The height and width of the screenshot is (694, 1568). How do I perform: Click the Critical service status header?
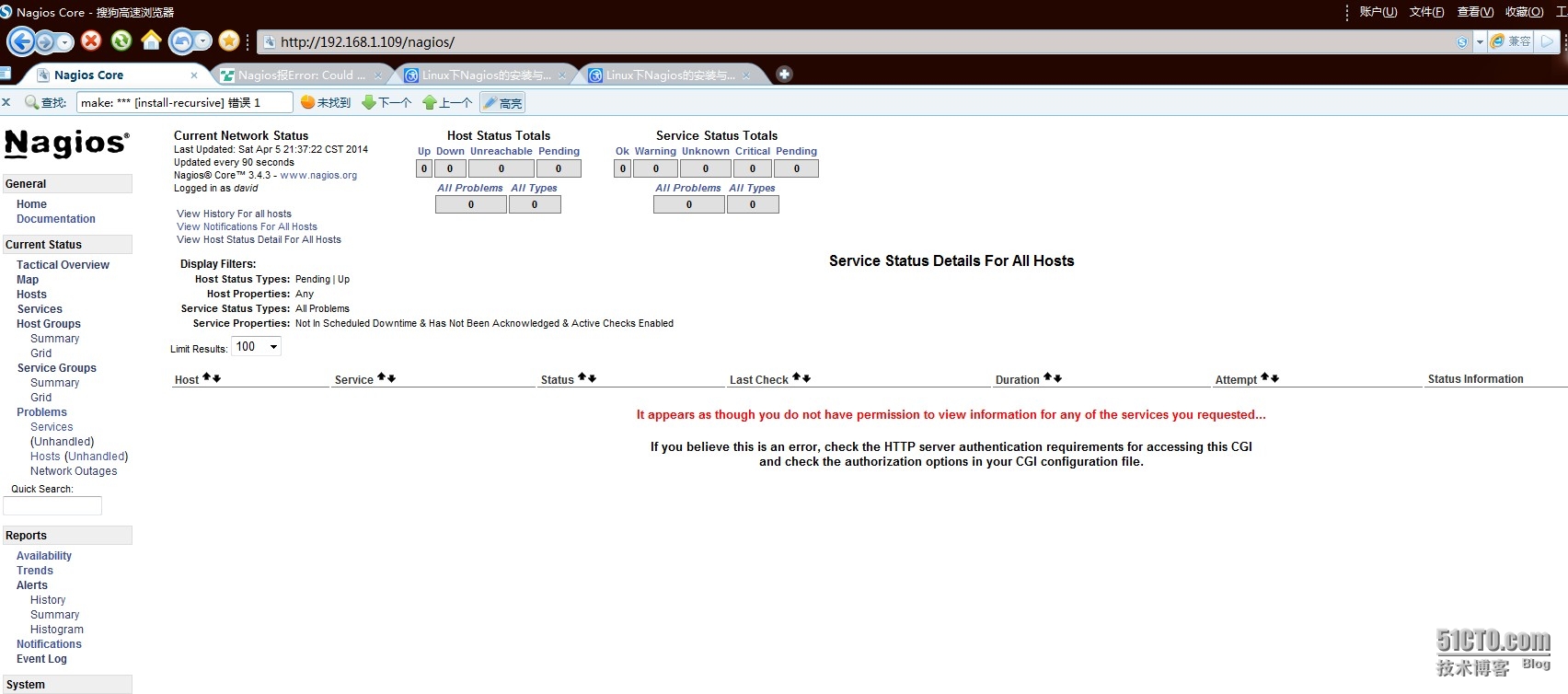[753, 151]
